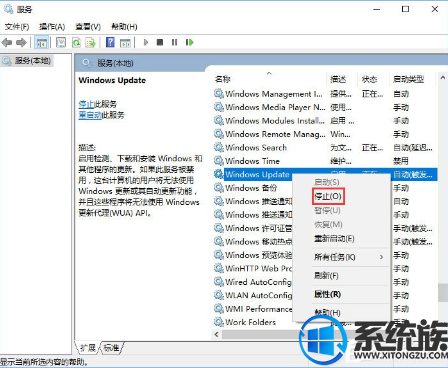Open the 查看(V) menu
The width and height of the screenshot is (448, 368).
pyautogui.click(x=88, y=27)
